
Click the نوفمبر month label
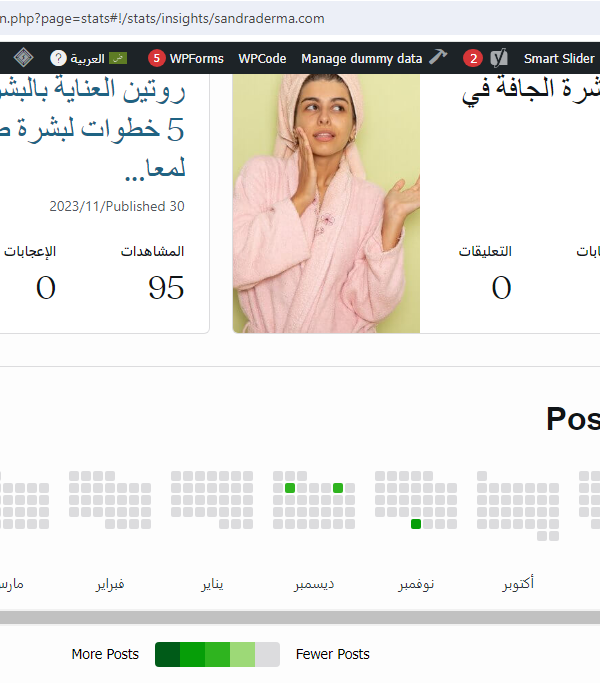tap(416, 584)
